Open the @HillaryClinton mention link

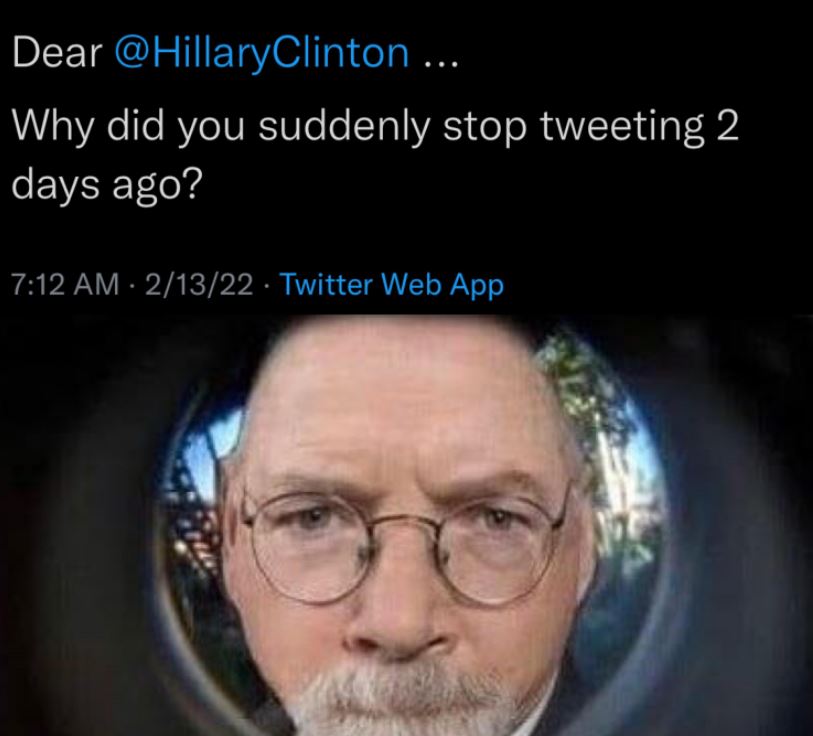tap(262, 53)
